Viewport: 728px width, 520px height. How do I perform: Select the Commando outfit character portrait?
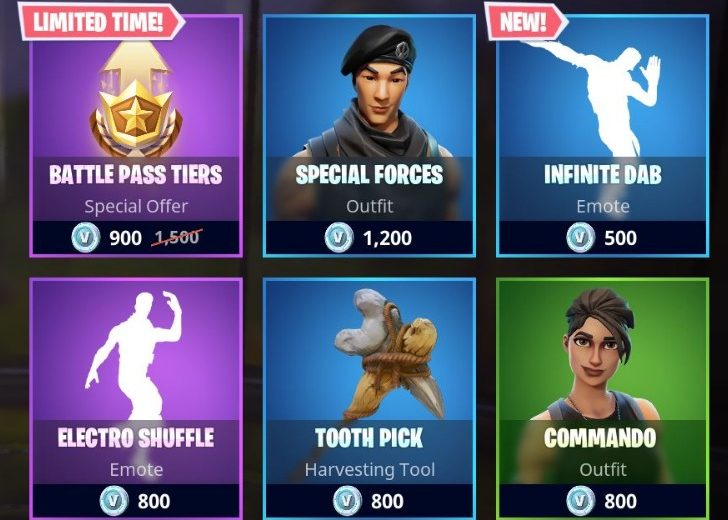(599, 355)
